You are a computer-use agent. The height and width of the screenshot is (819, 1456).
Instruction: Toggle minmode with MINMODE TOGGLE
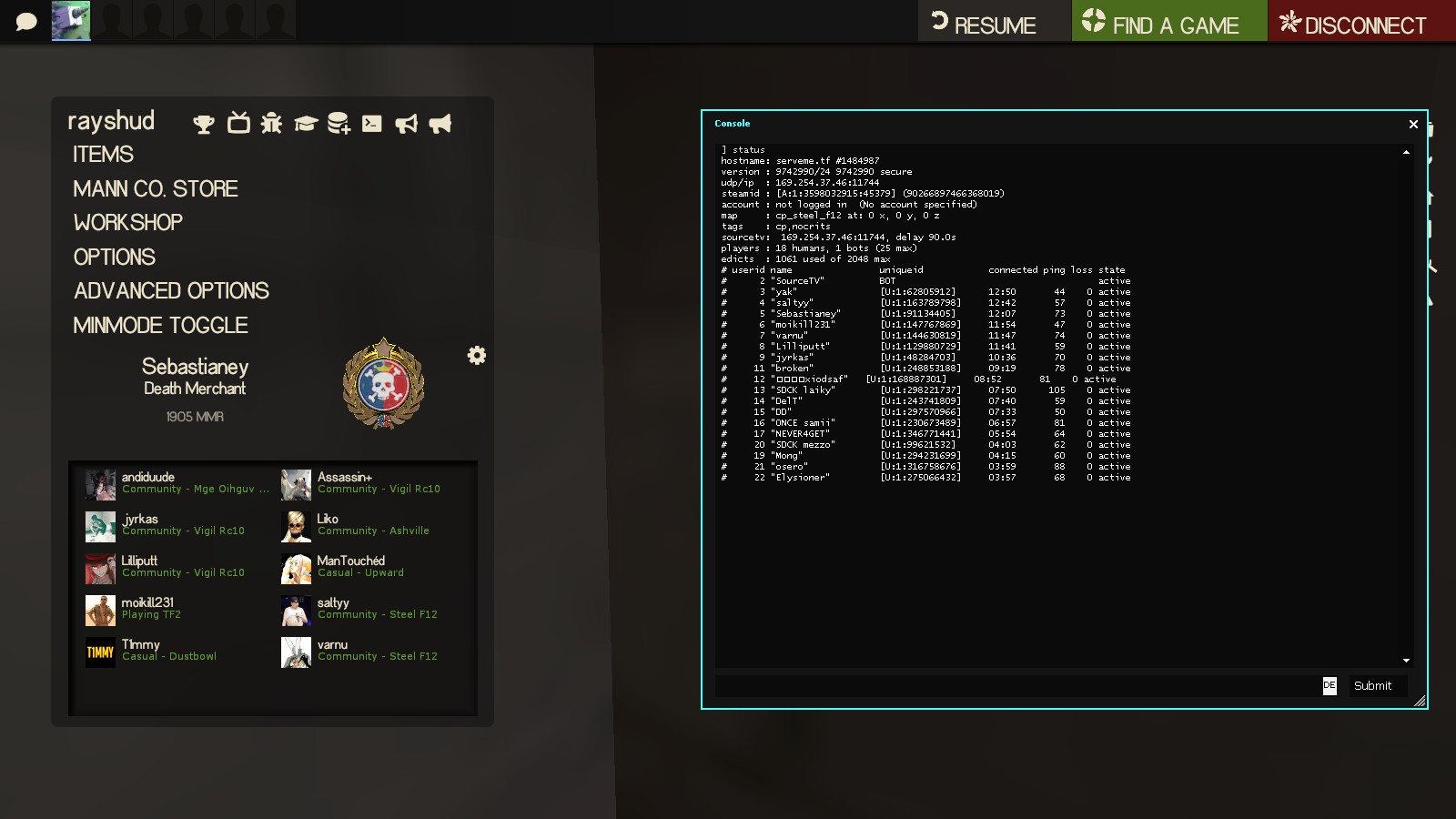[x=160, y=326]
